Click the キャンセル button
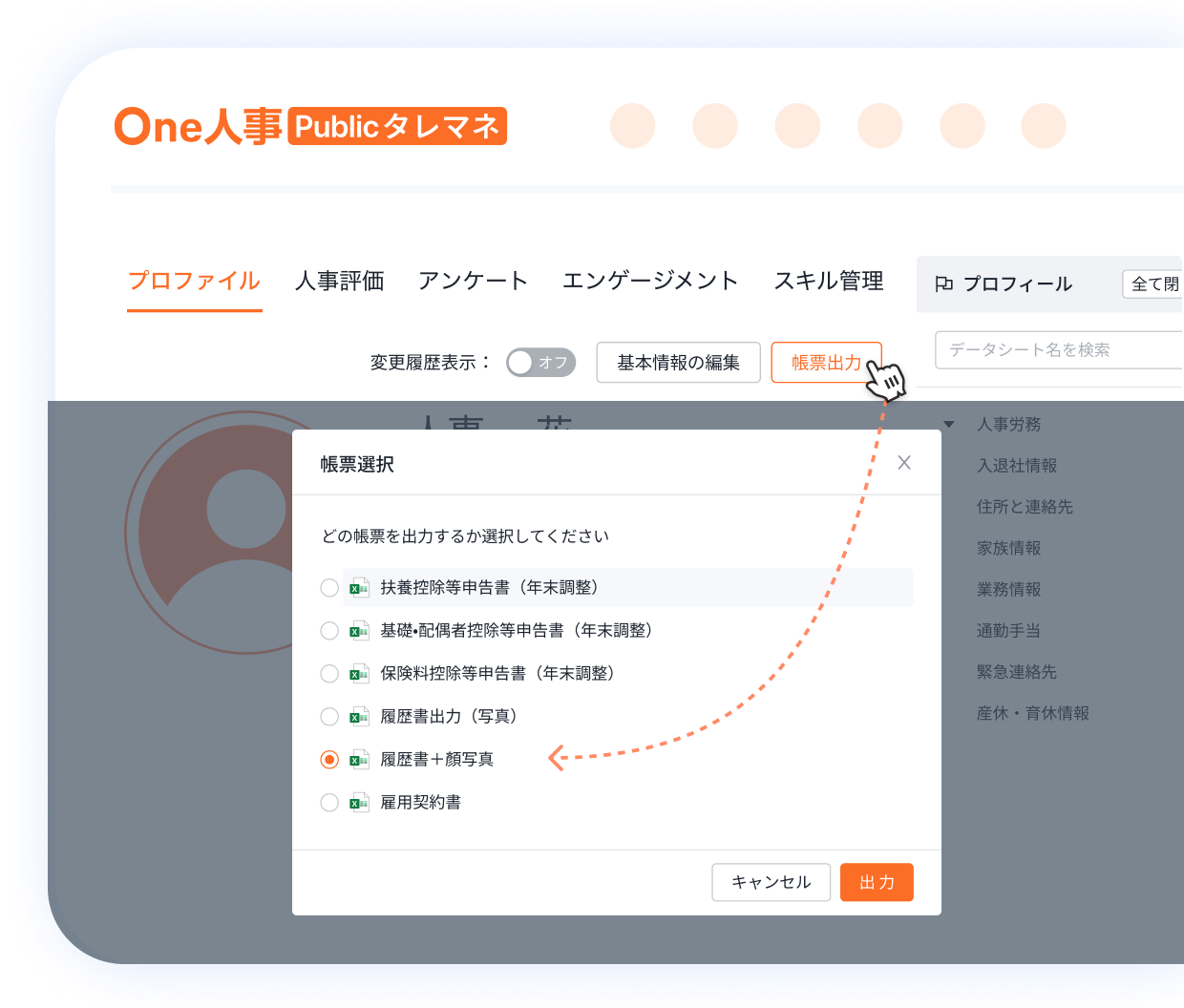This screenshot has height=1008, width=1184. [x=772, y=882]
